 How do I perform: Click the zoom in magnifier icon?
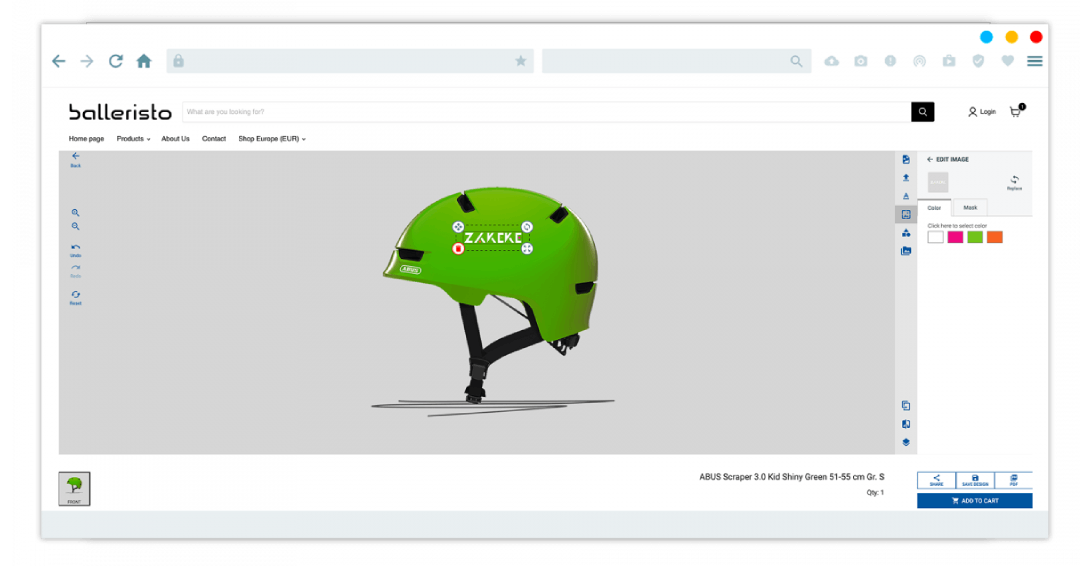pos(75,213)
